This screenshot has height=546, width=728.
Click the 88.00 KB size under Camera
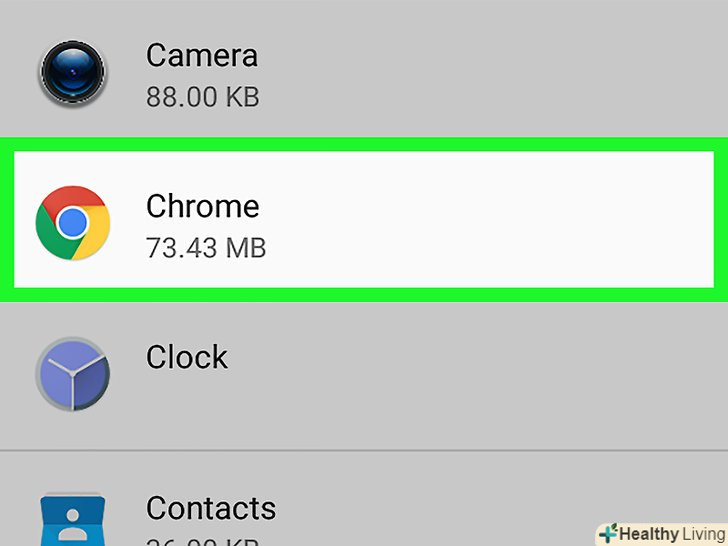pyautogui.click(x=202, y=97)
